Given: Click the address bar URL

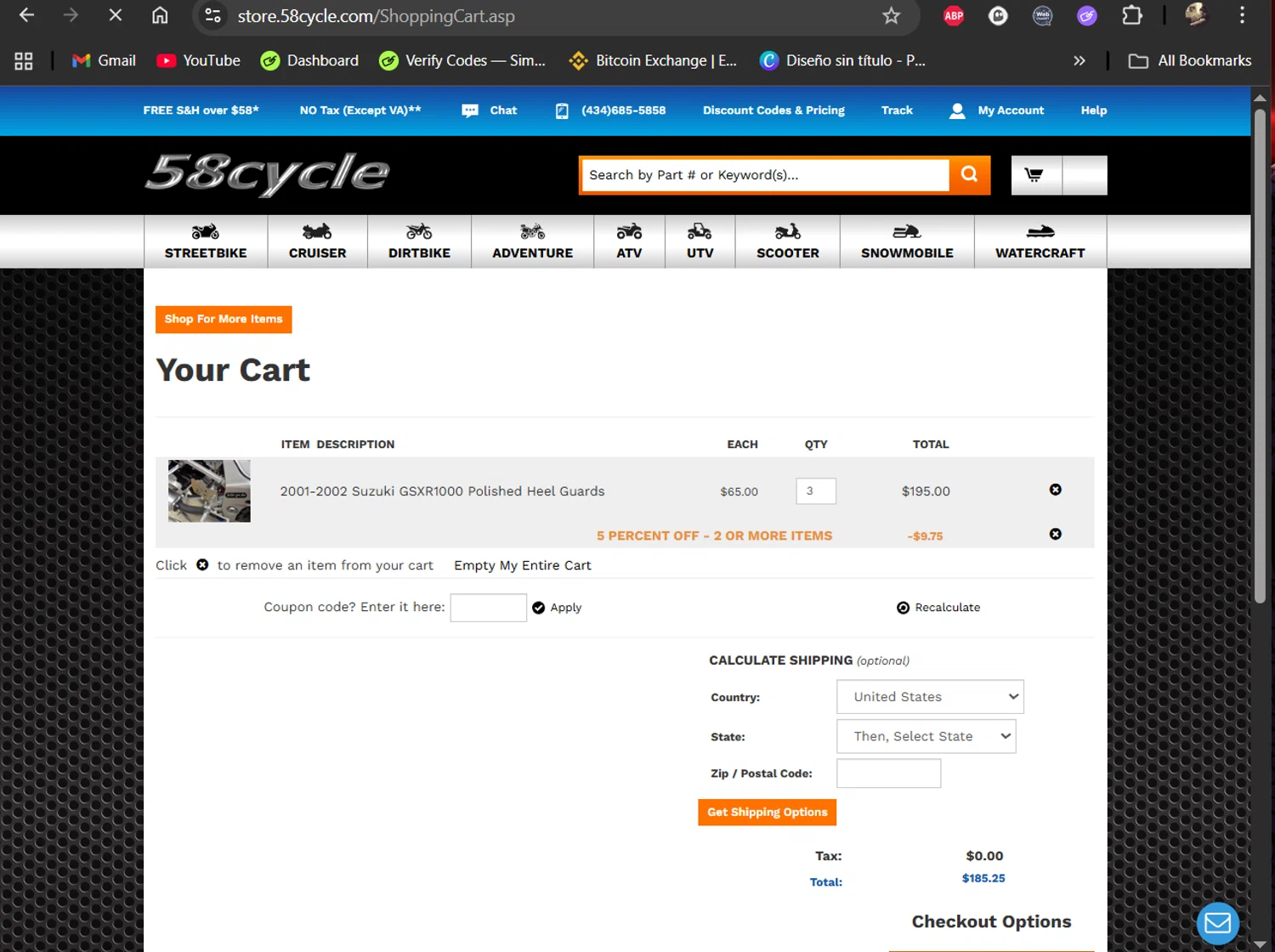Looking at the screenshot, I should click(x=376, y=15).
